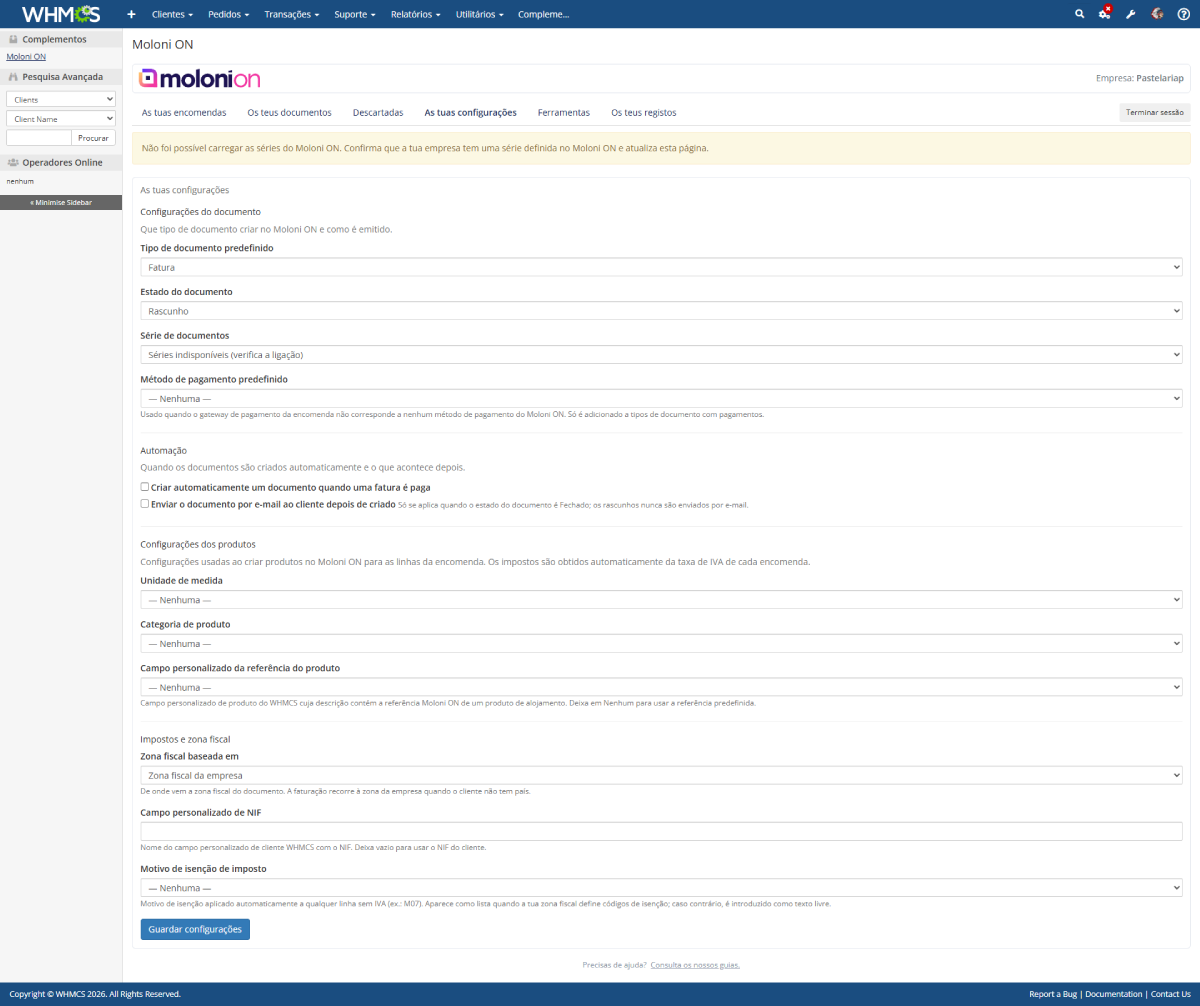This screenshot has height=1006, width=1200.
Task: Switch to Descartadas tab
Action: point(378,113)
